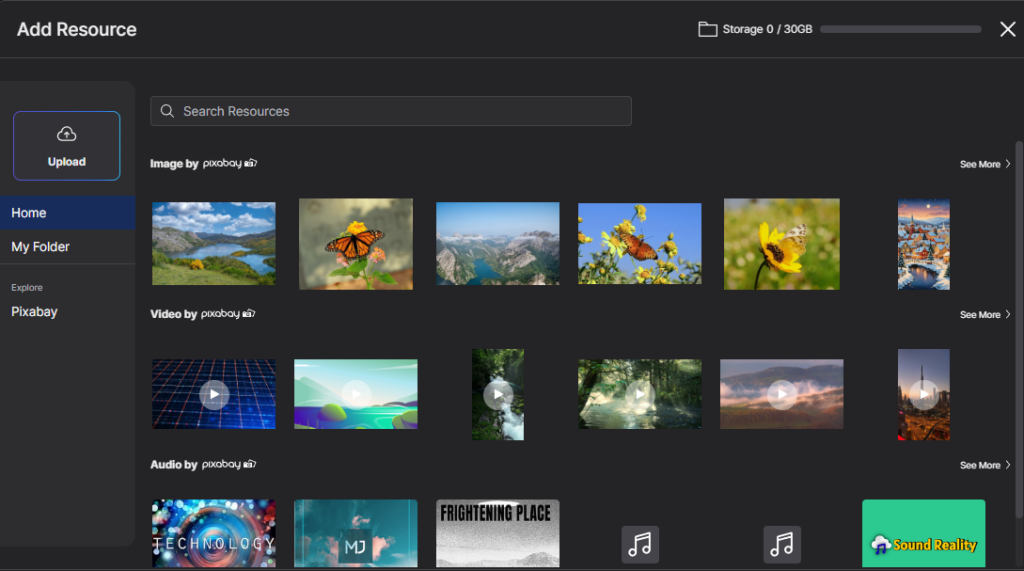Play the city skyline tower video

[923, 395]
